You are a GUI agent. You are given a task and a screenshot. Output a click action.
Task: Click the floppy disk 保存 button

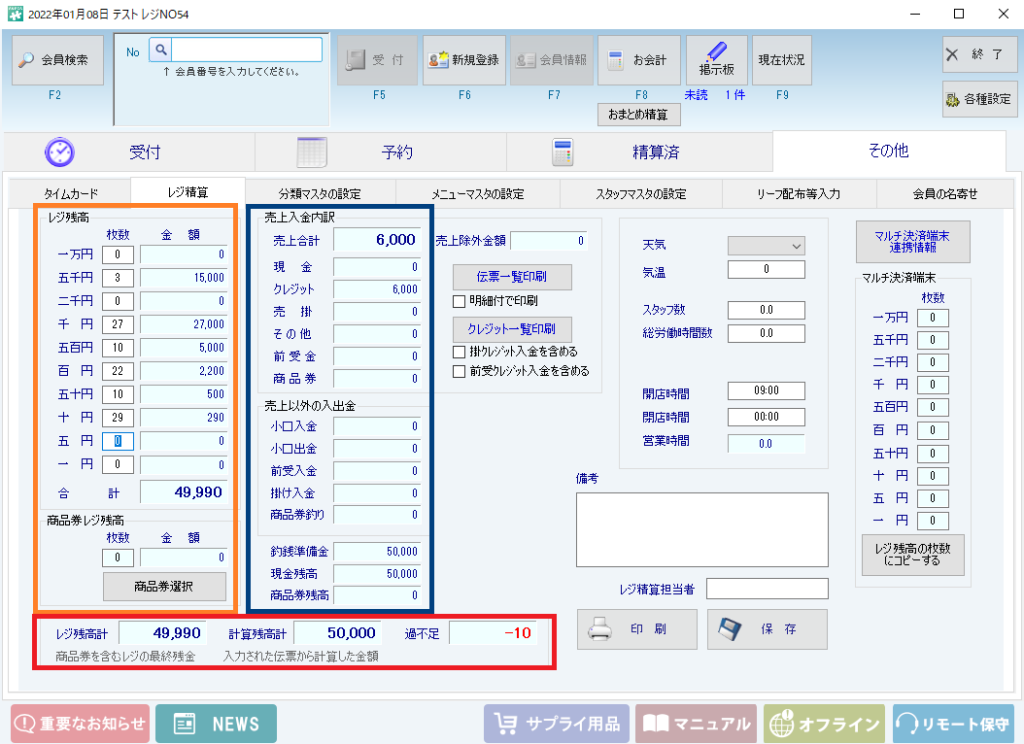coord(767,629)
